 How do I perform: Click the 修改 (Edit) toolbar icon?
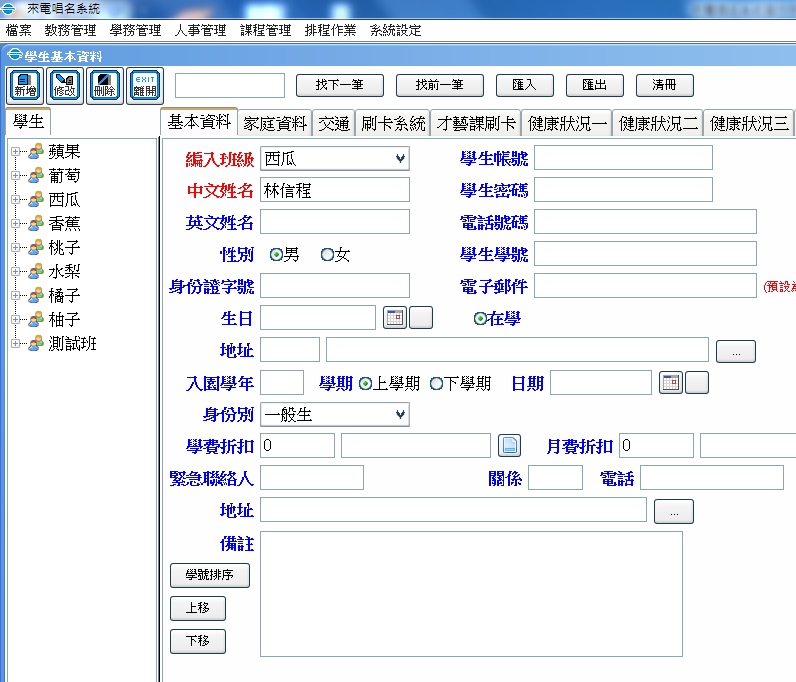(65, 85)
